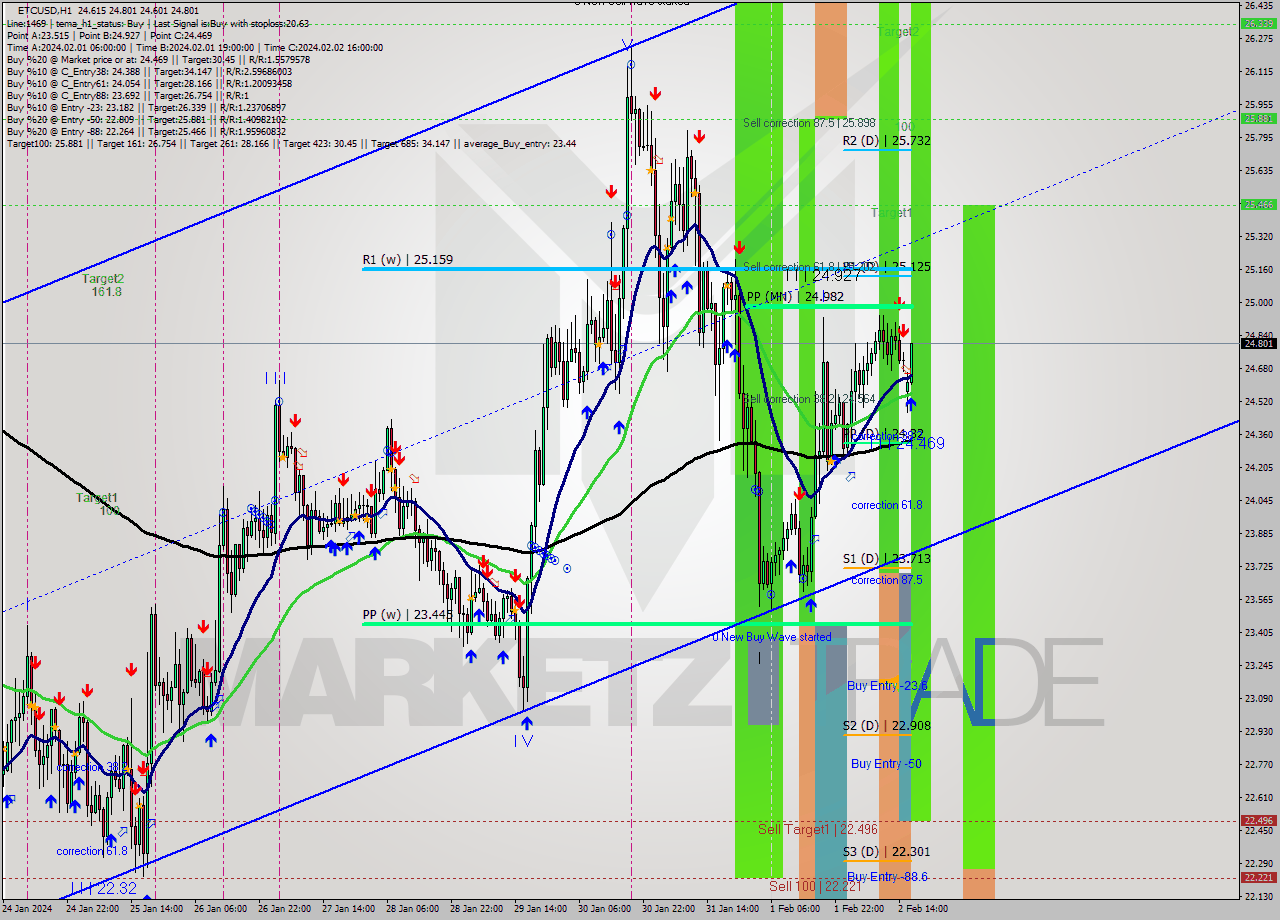Click the 'S2 (D) | 22.908' support label

[887, 726]
